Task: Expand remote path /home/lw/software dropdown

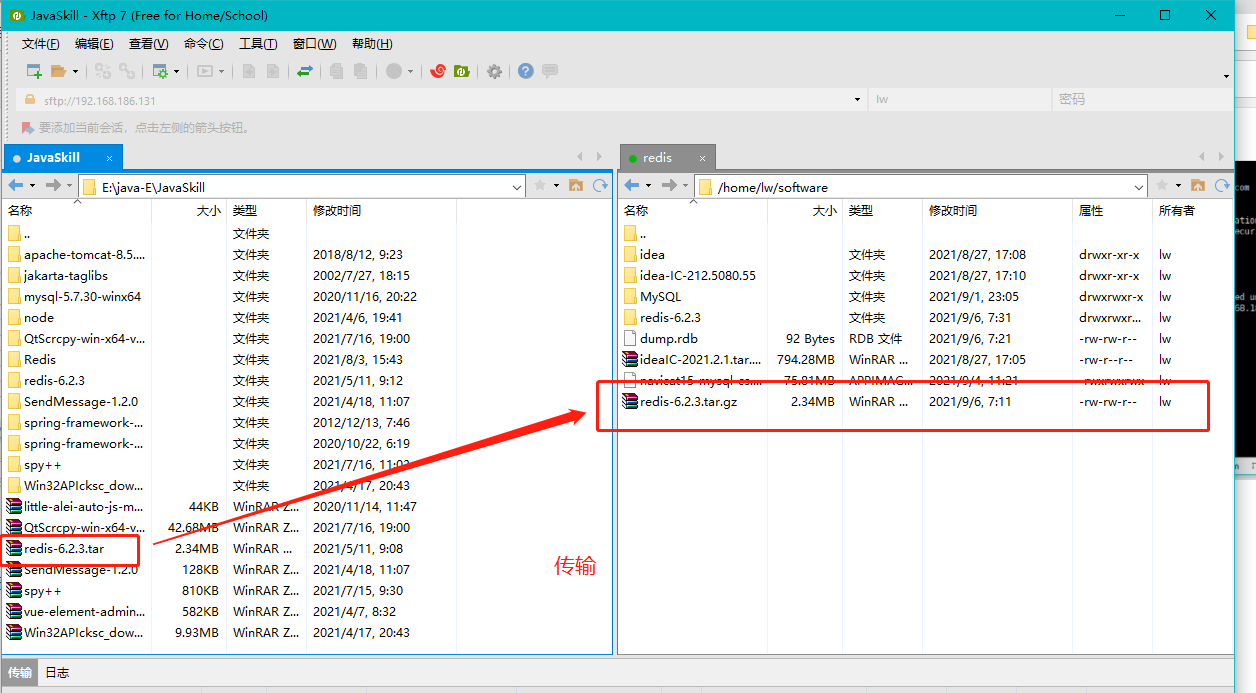Action: tap(1139, 187)
